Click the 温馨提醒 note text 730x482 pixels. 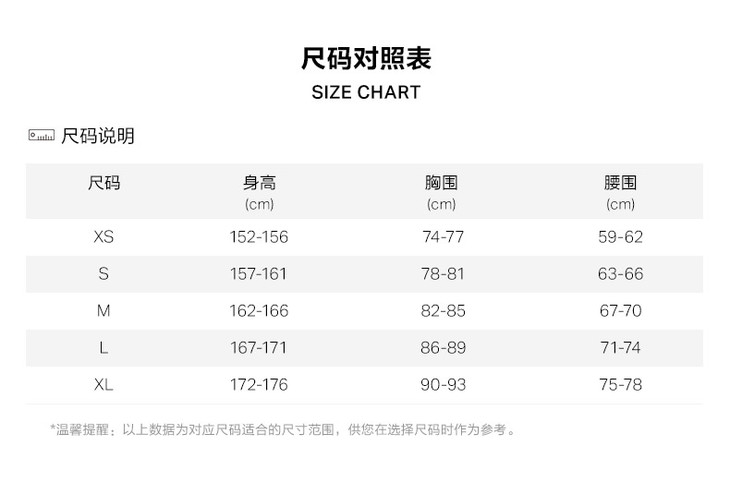tap(283, 430)
